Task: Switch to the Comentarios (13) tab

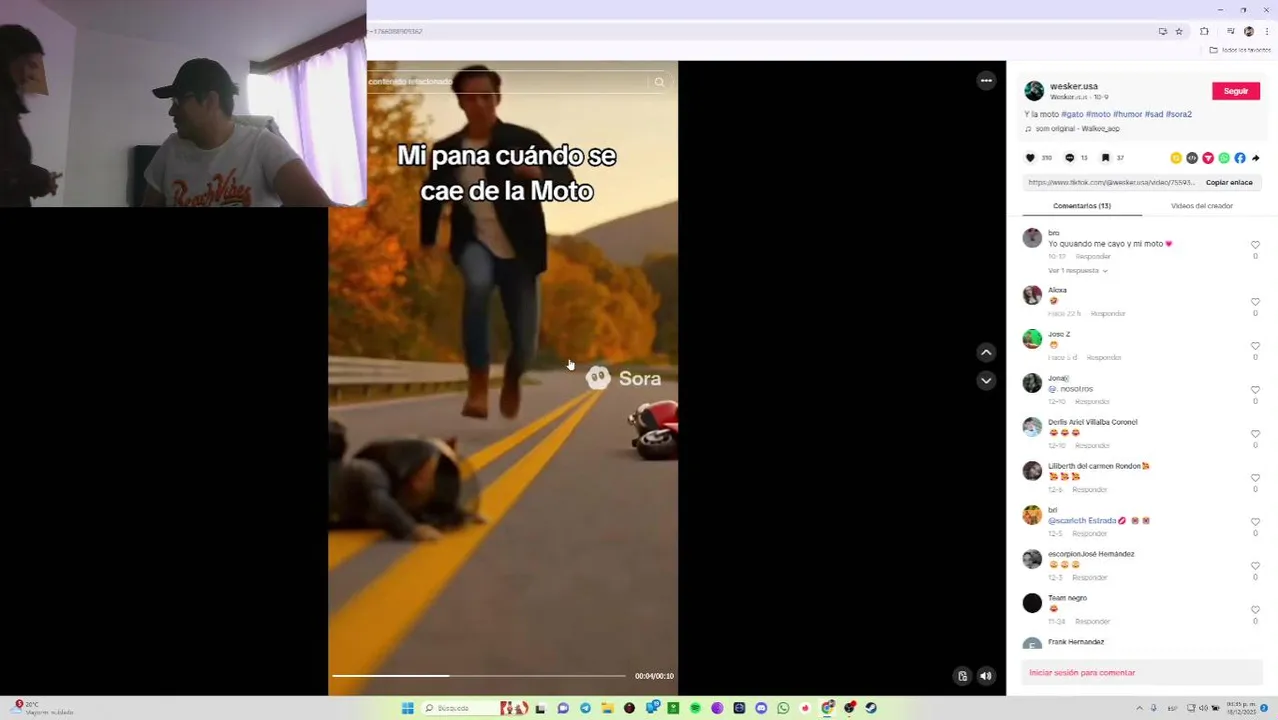Action: point(1082,206)
